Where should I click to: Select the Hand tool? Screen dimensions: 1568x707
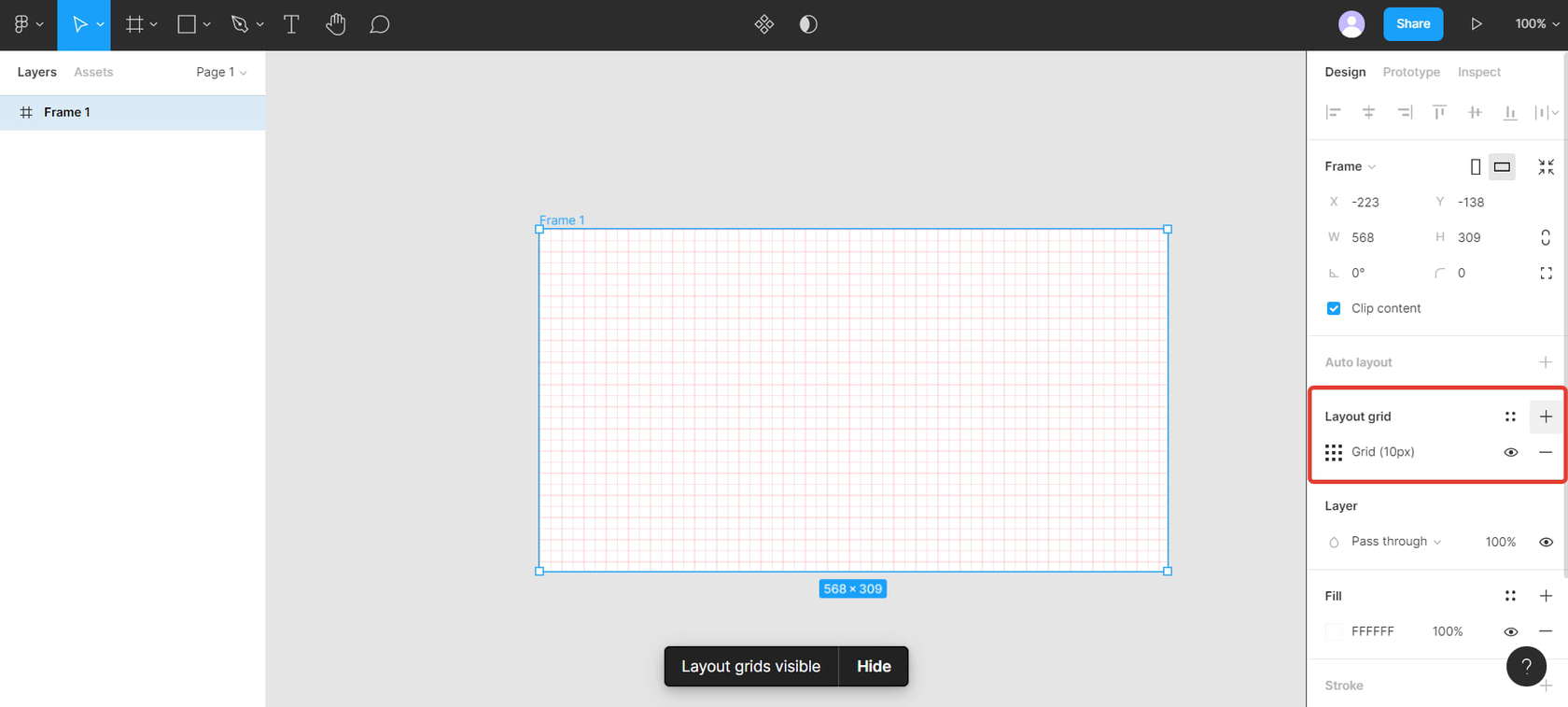[x=336, y=24]
